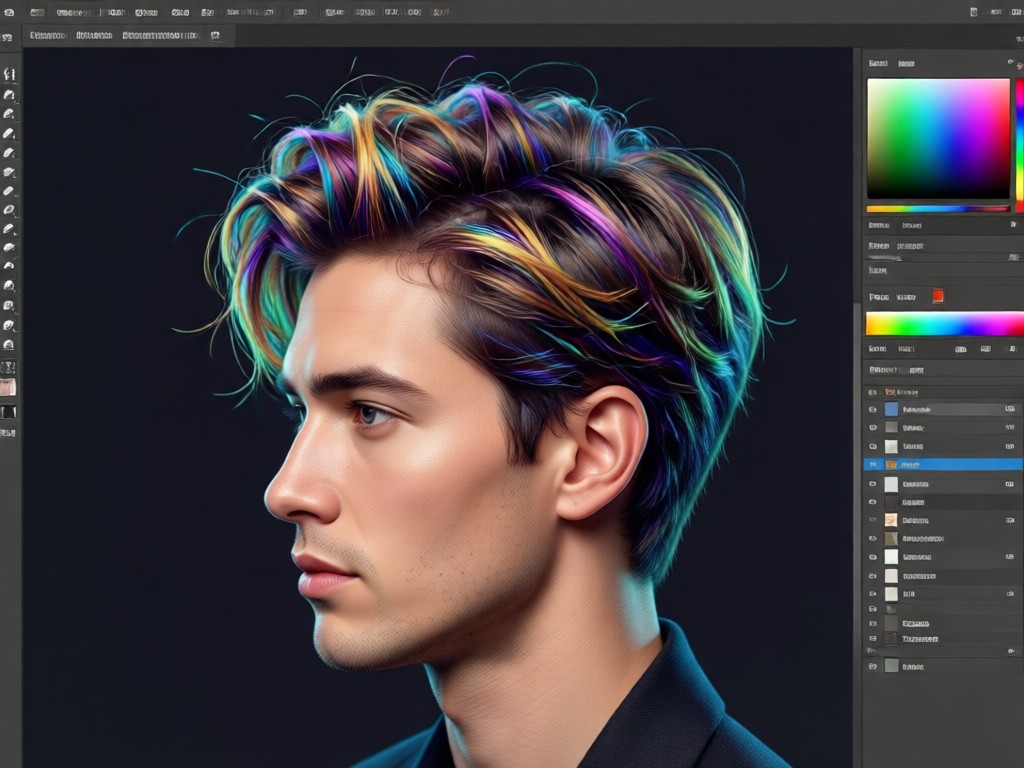Viewport: 1024px width, 768px height.
Task: Select the second tool from top in left toolbar
Action: tap(9, 95)
